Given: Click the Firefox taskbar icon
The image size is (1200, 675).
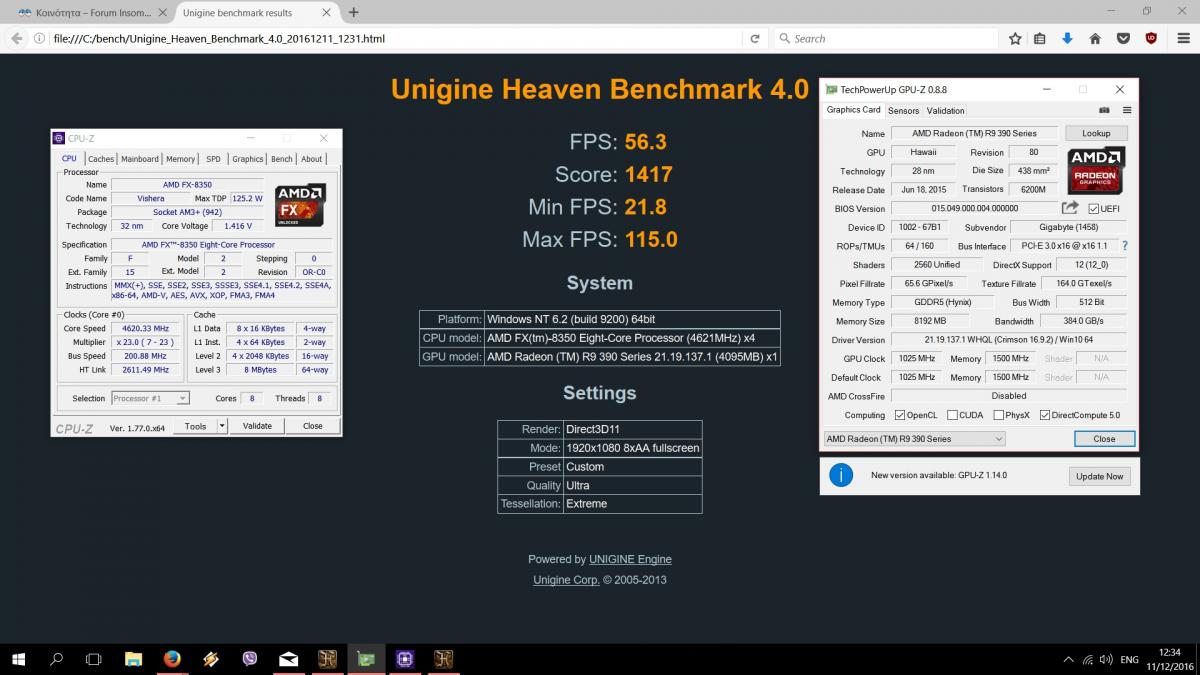Looking at the screenshot, I should 172,659.
